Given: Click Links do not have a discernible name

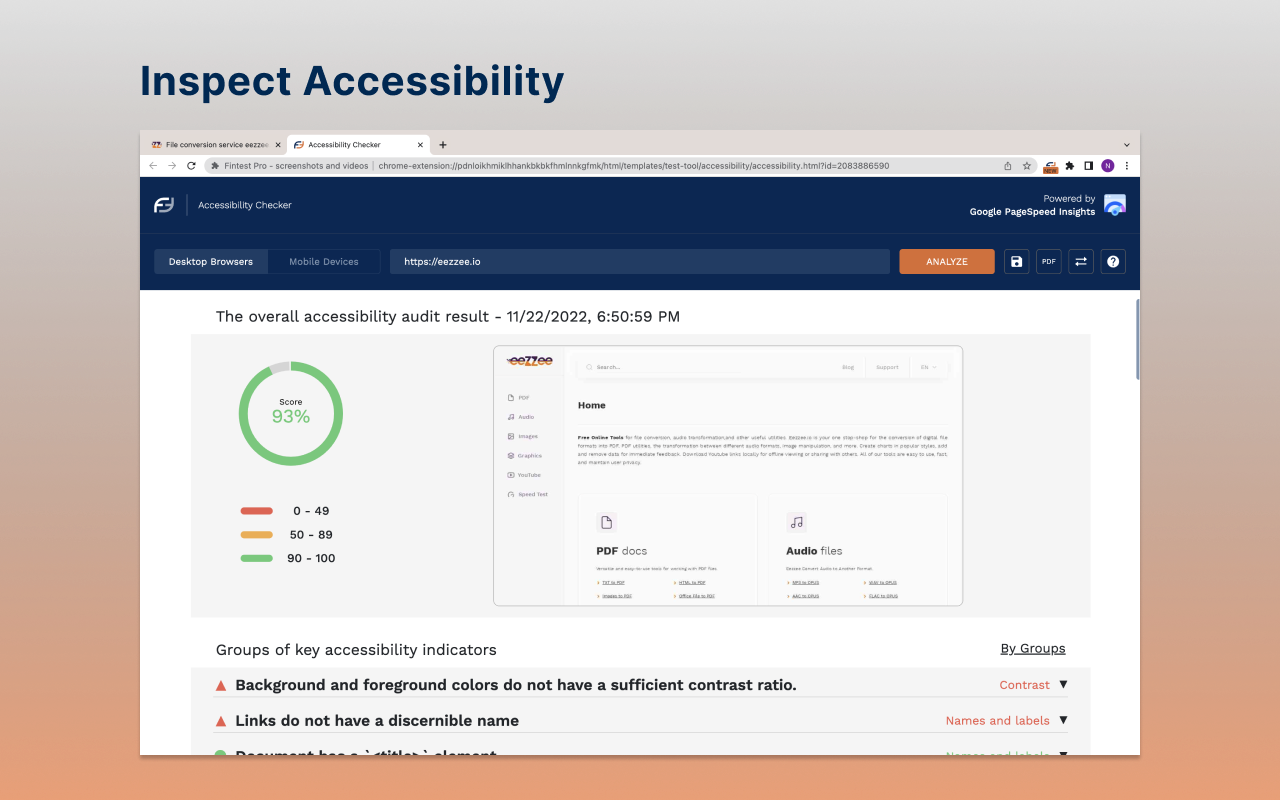Looking at the screenshot, I should point(377,720).
